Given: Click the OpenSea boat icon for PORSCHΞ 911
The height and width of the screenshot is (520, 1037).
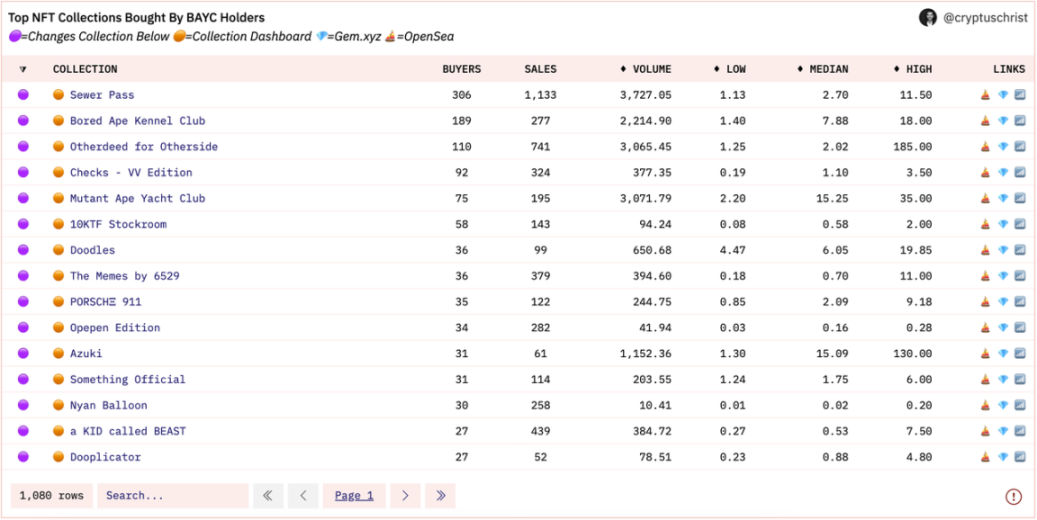Looking at the screenshot, I should [x=985, y=302].
